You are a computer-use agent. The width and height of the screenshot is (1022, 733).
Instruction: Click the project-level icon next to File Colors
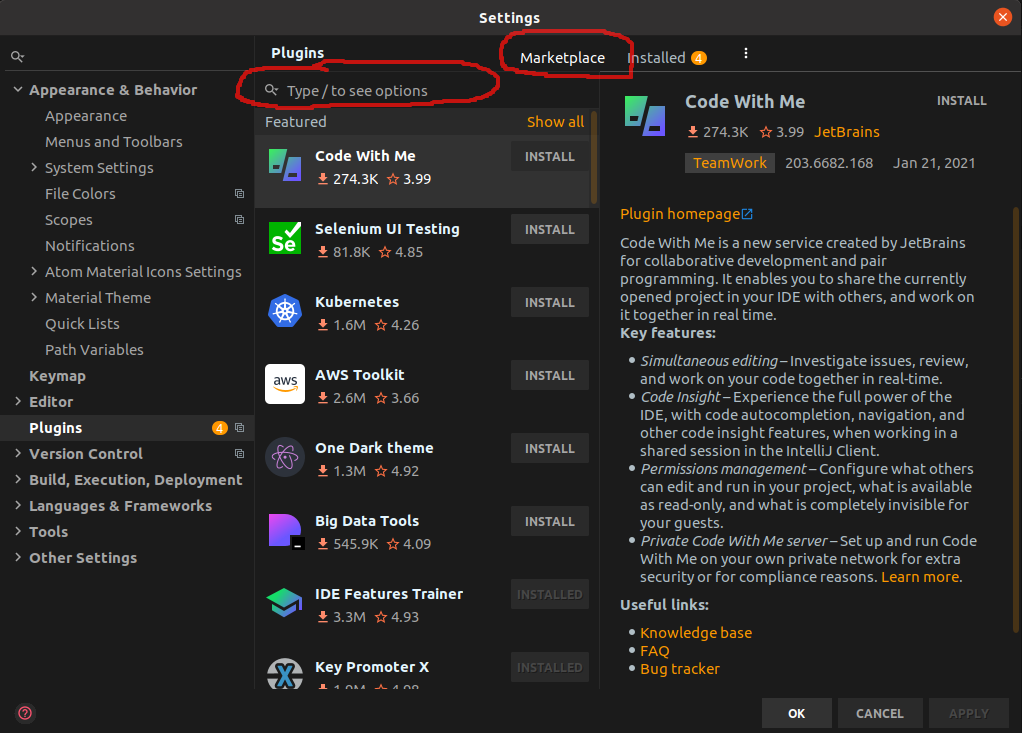coord(239,194)
